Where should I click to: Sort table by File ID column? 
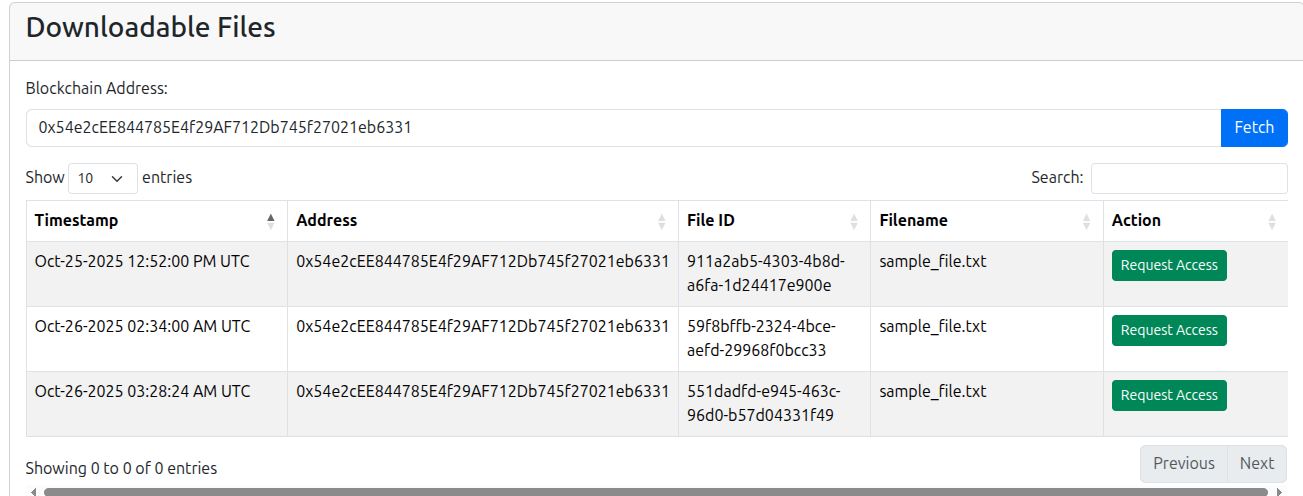[x=775, y=221]
